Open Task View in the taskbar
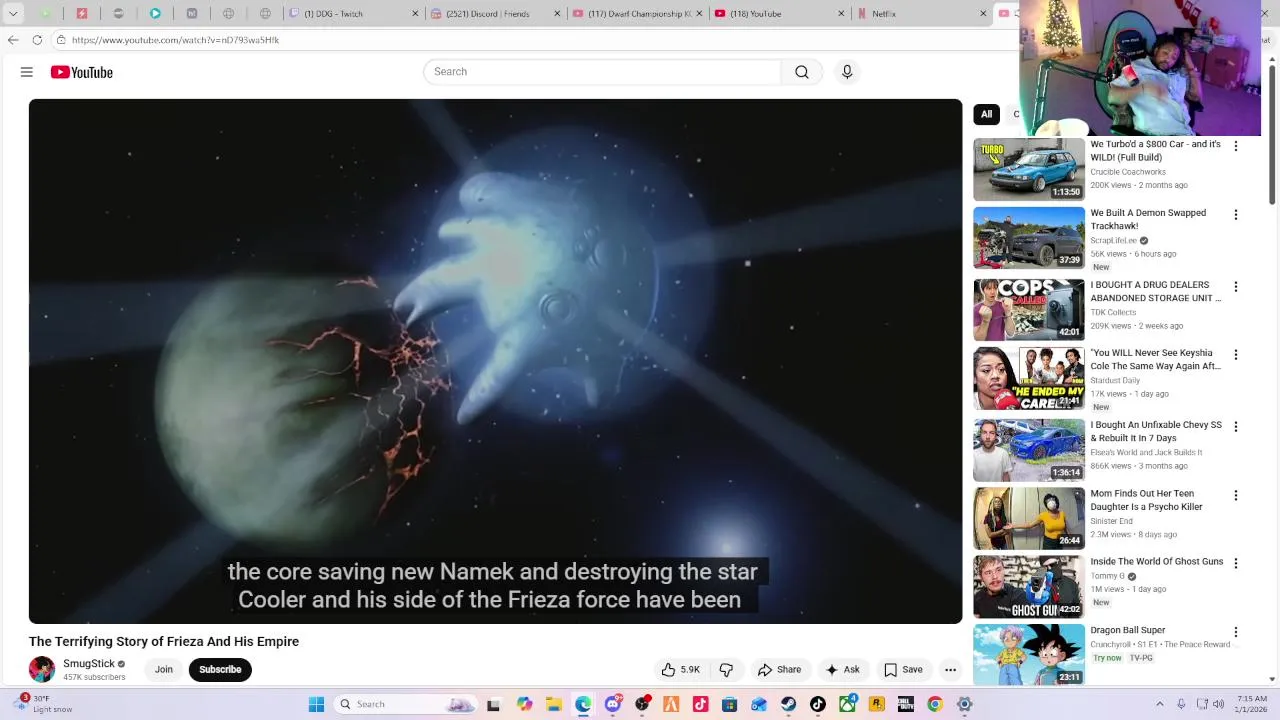The image size is (1280, 720). point(493,704)
